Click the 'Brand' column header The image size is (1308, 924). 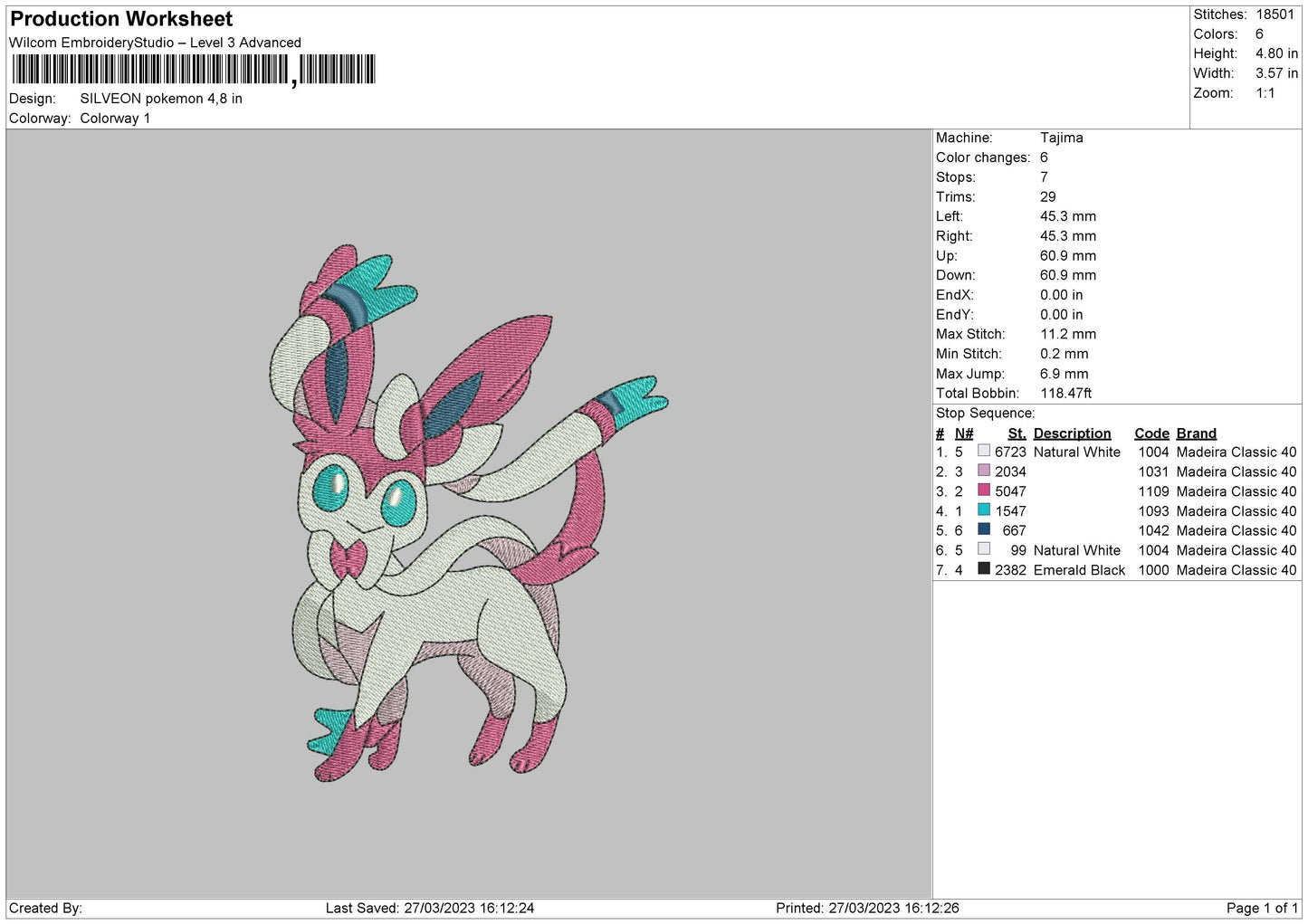[x=1196, y=433]
